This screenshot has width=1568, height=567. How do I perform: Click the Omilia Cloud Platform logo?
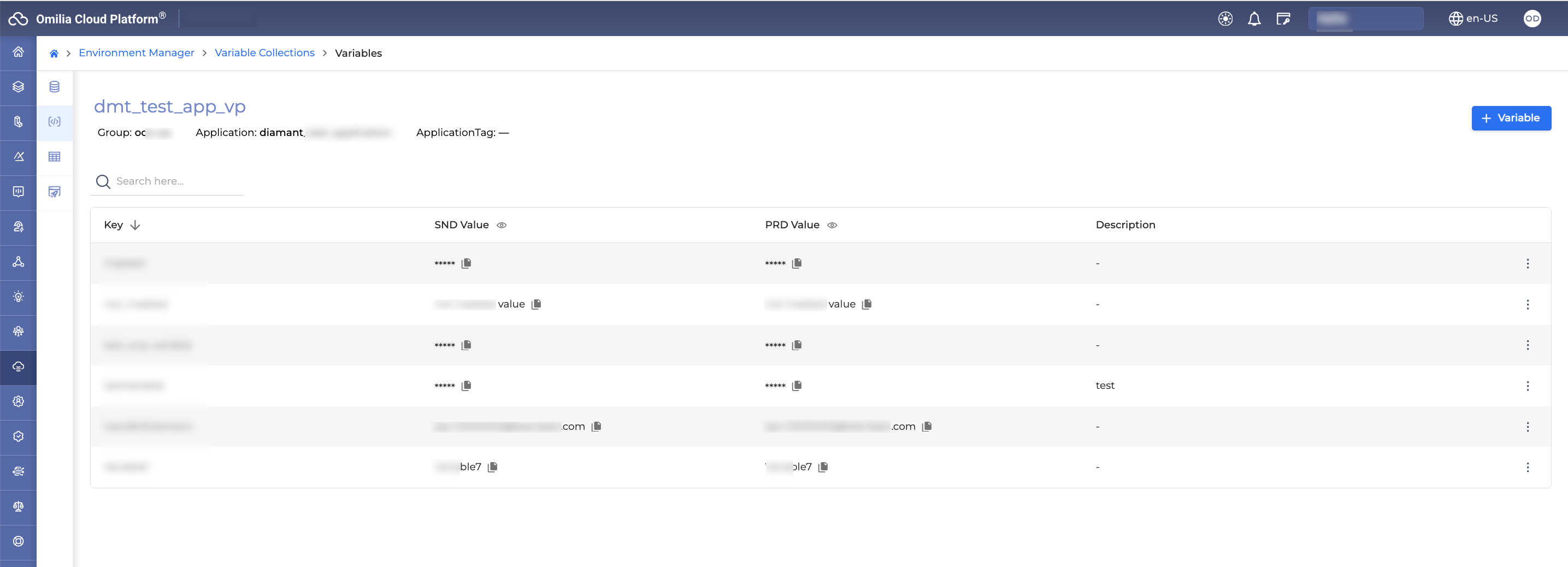87,19
